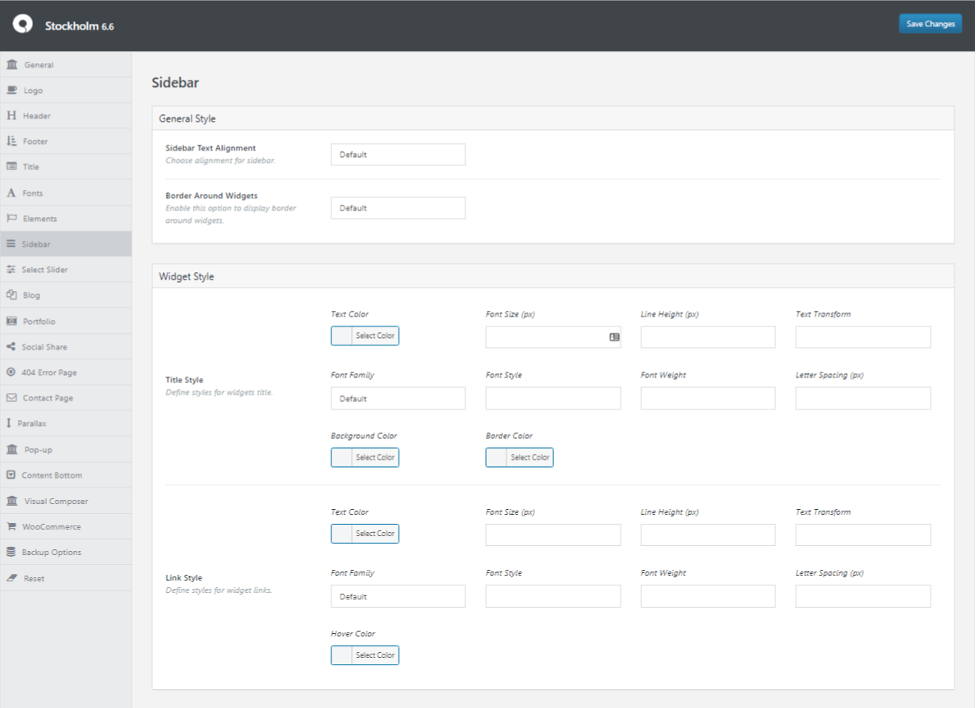Select Title Style Background Color

pyautogui.click(x=365, y=457)
